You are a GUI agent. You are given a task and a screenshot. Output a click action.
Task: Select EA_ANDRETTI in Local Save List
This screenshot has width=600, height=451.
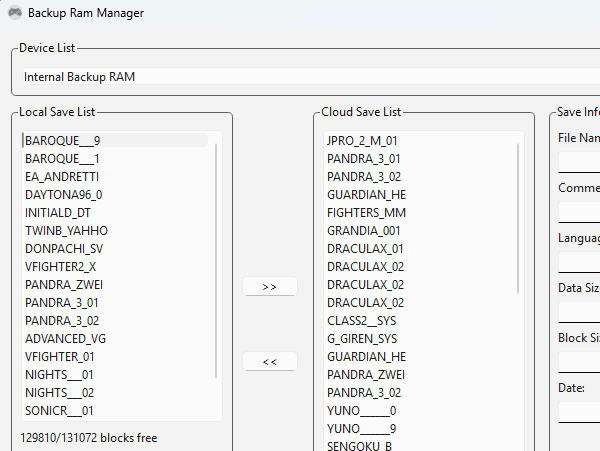pyautogui.click(x=115, y=176)
